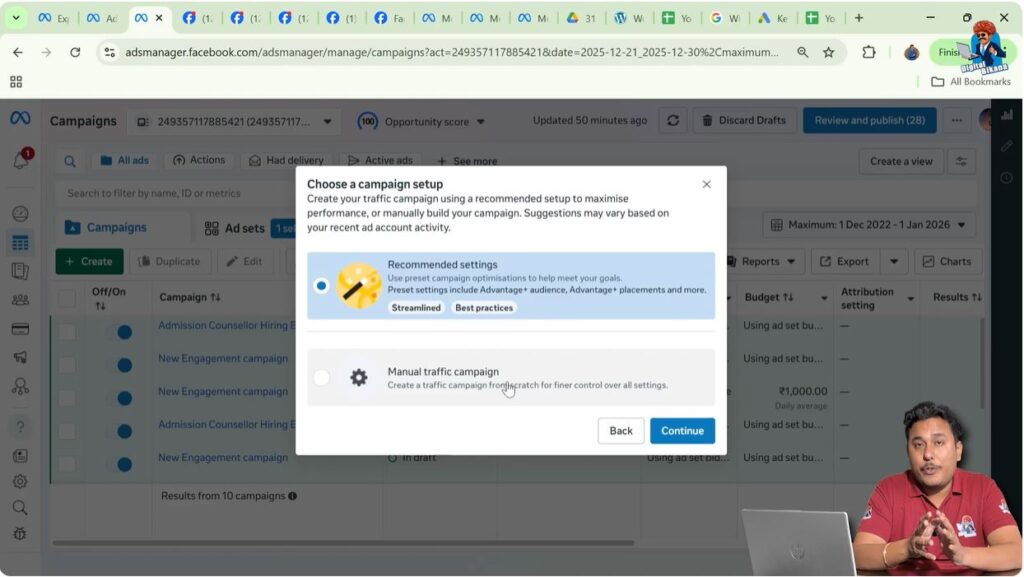The image size is (1024, 577).
Task: Click Review and publish (28)
Action: pyautogui.click(x=869, y=120)
